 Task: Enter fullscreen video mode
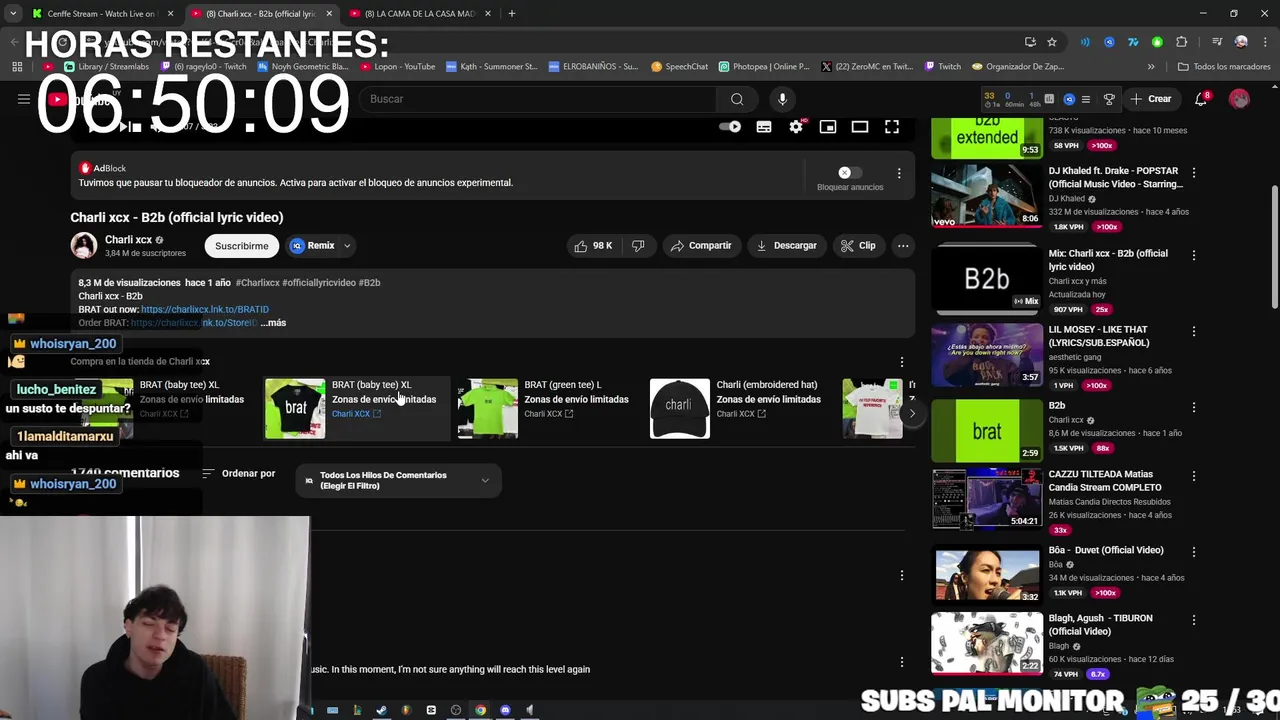892,127
